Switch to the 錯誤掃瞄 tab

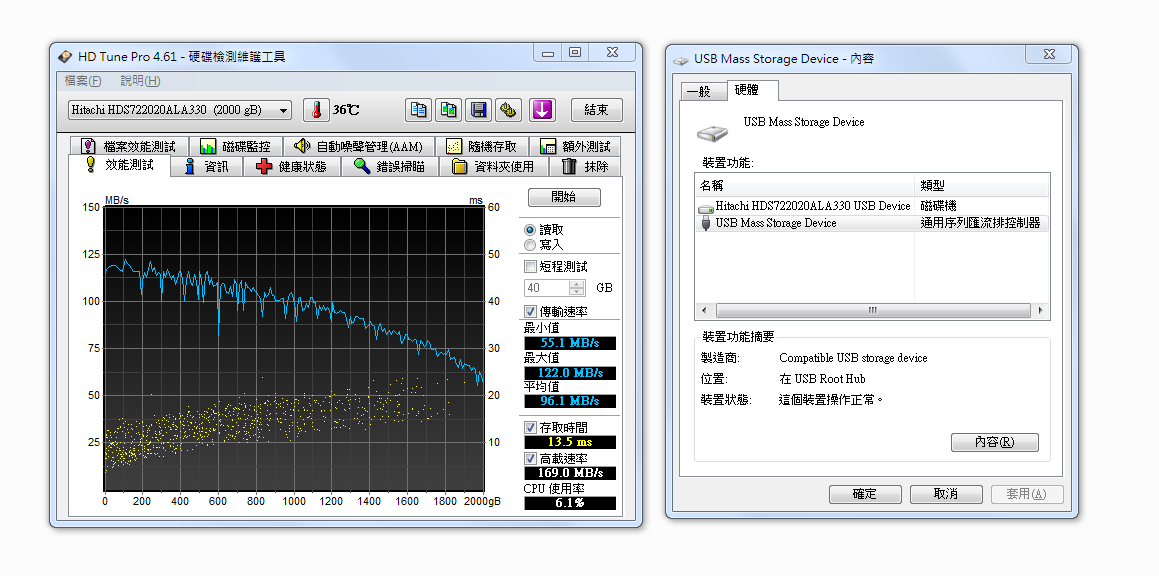390,166
